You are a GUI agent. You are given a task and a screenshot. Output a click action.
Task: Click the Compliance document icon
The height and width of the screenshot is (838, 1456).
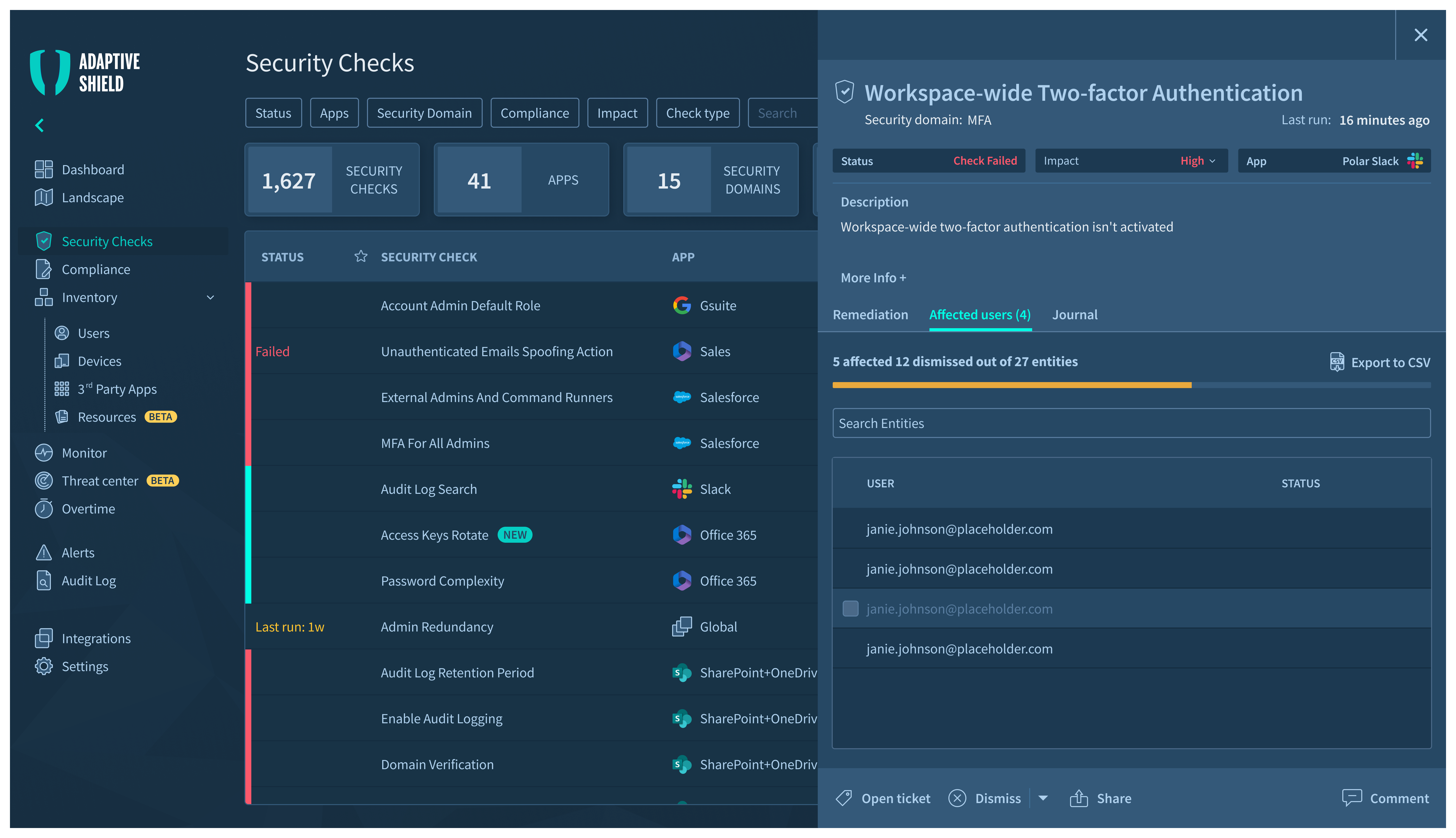point(44,269)
